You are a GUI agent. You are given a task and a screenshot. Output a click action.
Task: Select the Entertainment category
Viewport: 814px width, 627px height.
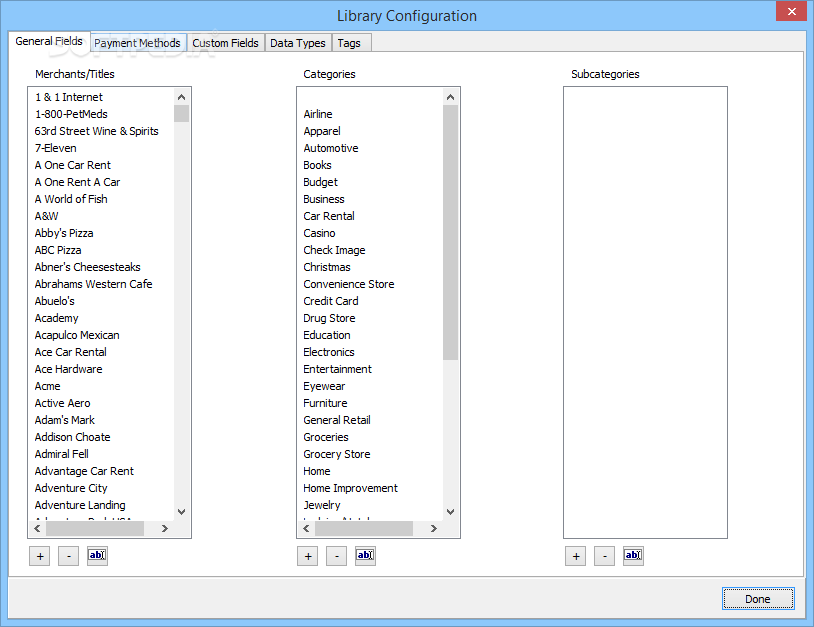coord(337,369)
